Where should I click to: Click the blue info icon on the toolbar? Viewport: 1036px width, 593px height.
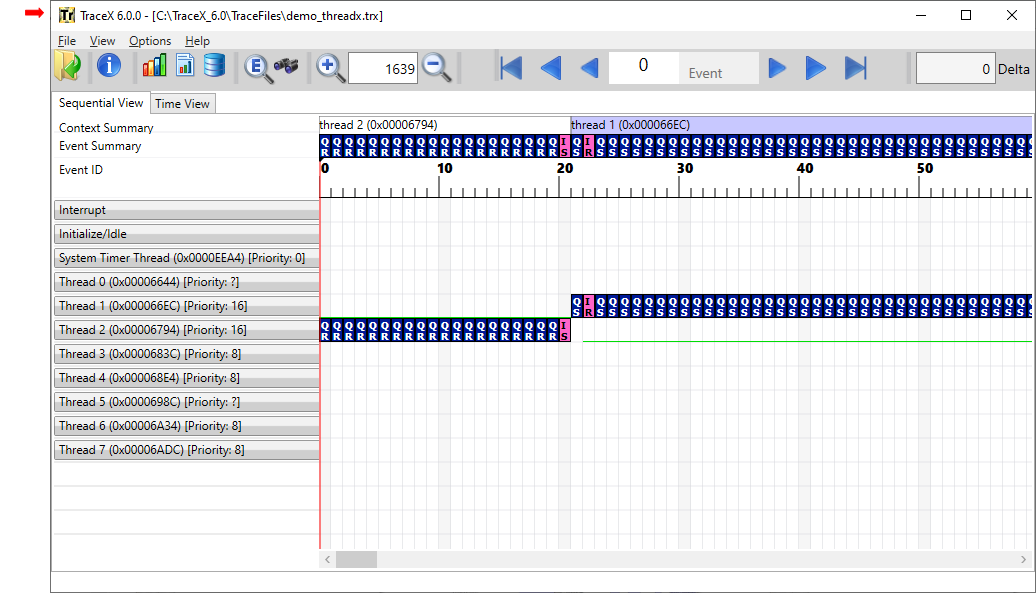[108, 67]
